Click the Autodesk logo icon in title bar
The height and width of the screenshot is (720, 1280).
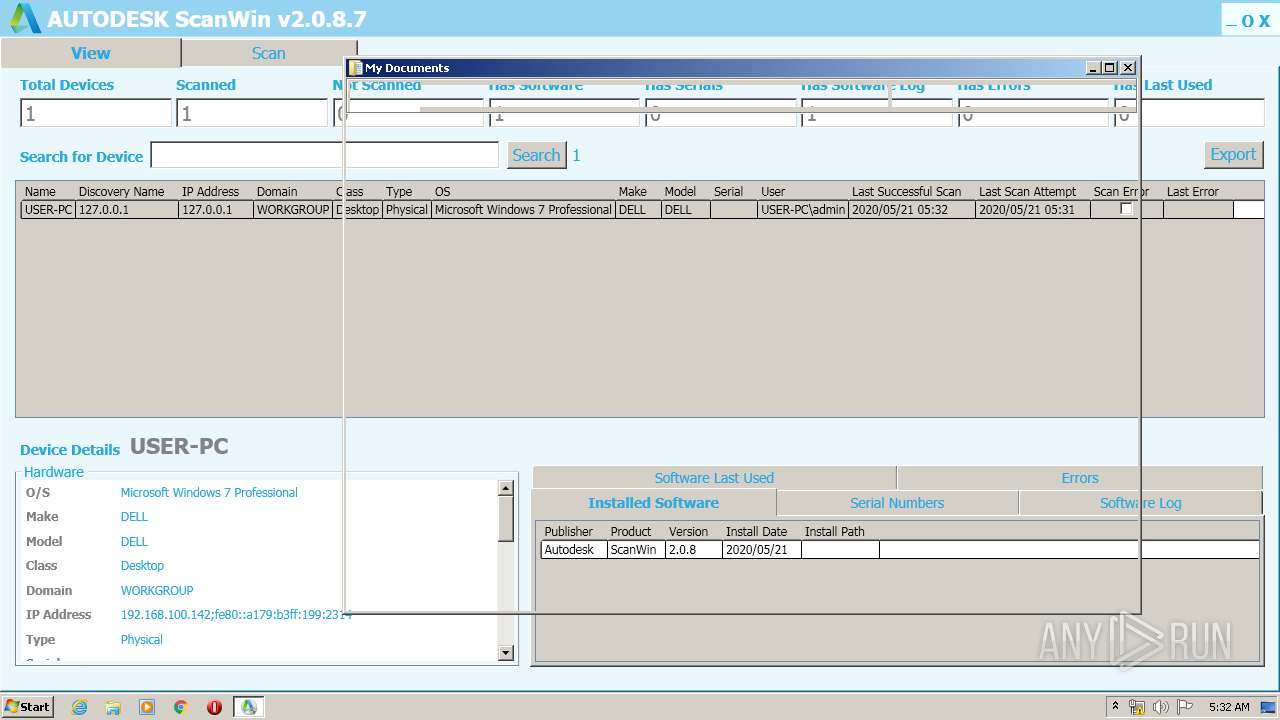[x=25, y=18]
